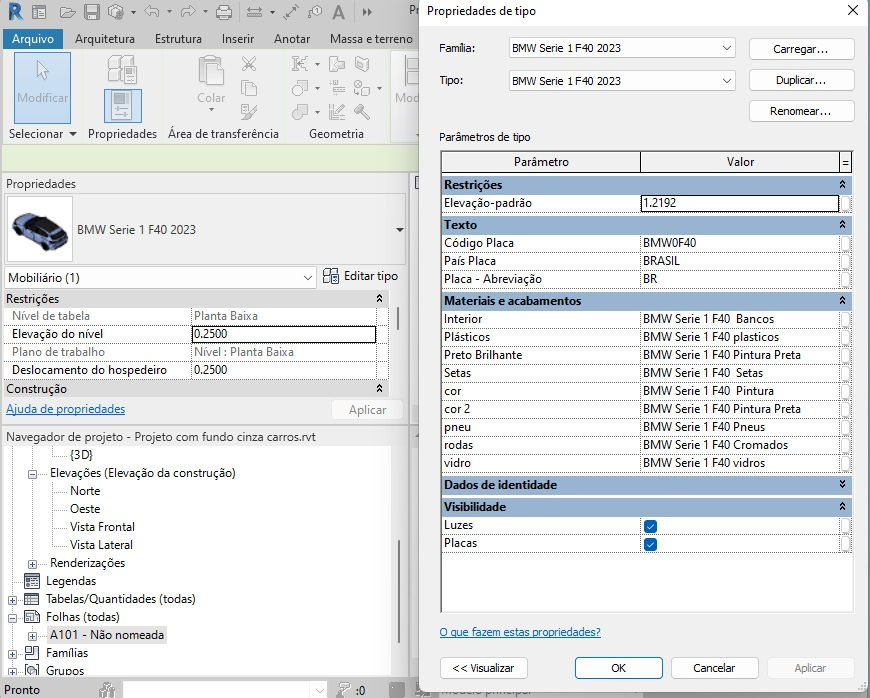
Task: Click the Duplicar... button
Action: click(x=801, y=80)
